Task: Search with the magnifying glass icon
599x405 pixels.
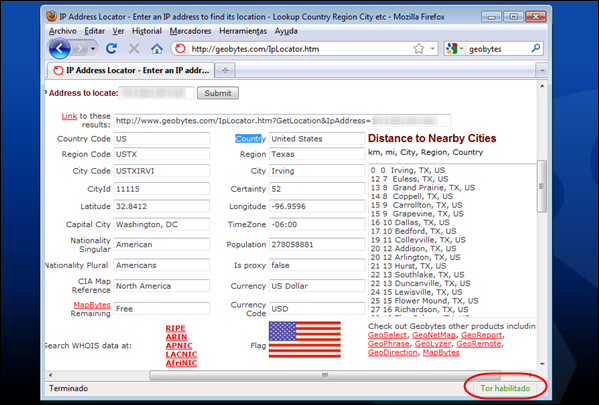Action: point(536,49)
